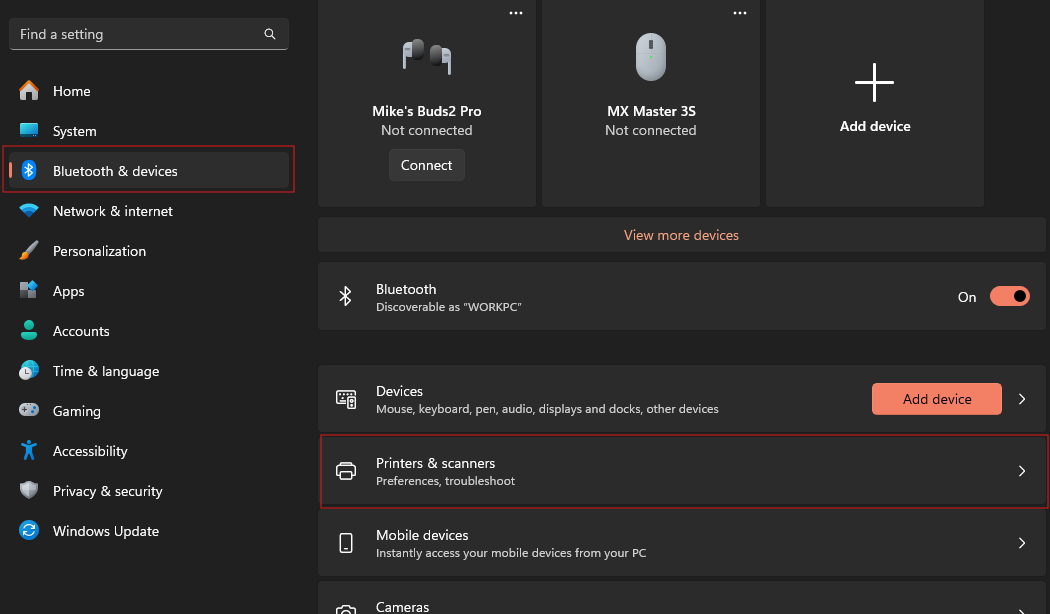Open the Home settings page
Image resolution: width=1050 pixels, height=614 pixels.
[149, 90]
